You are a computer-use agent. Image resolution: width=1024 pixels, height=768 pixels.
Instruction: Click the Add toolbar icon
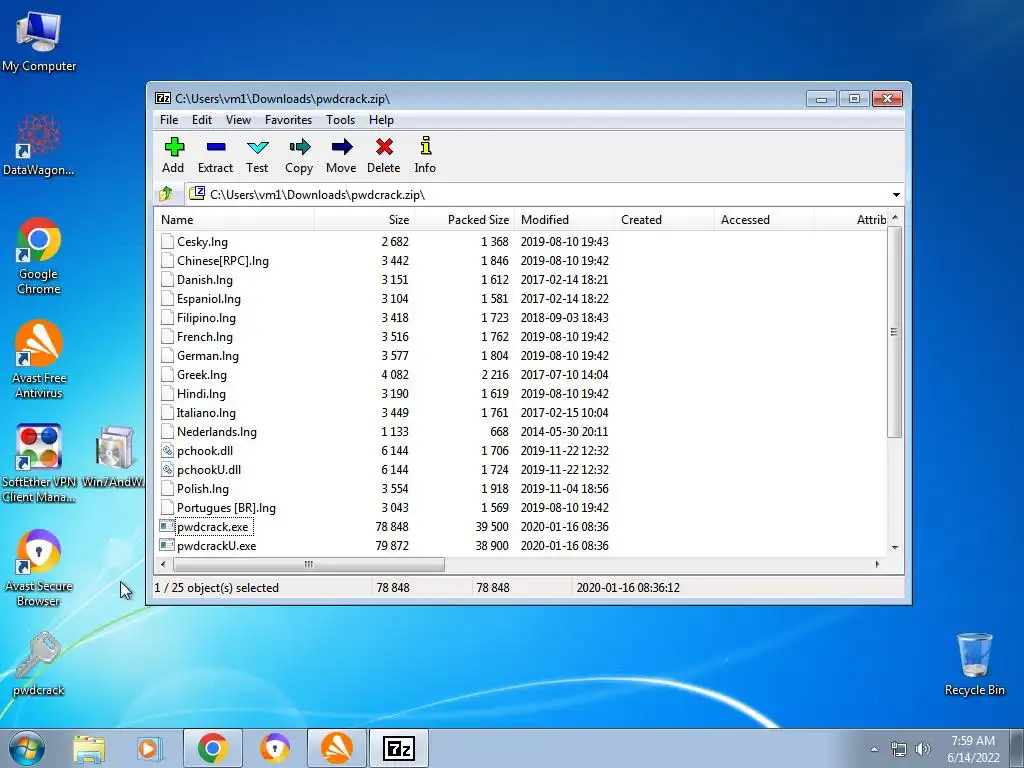[x=174, y=147]
